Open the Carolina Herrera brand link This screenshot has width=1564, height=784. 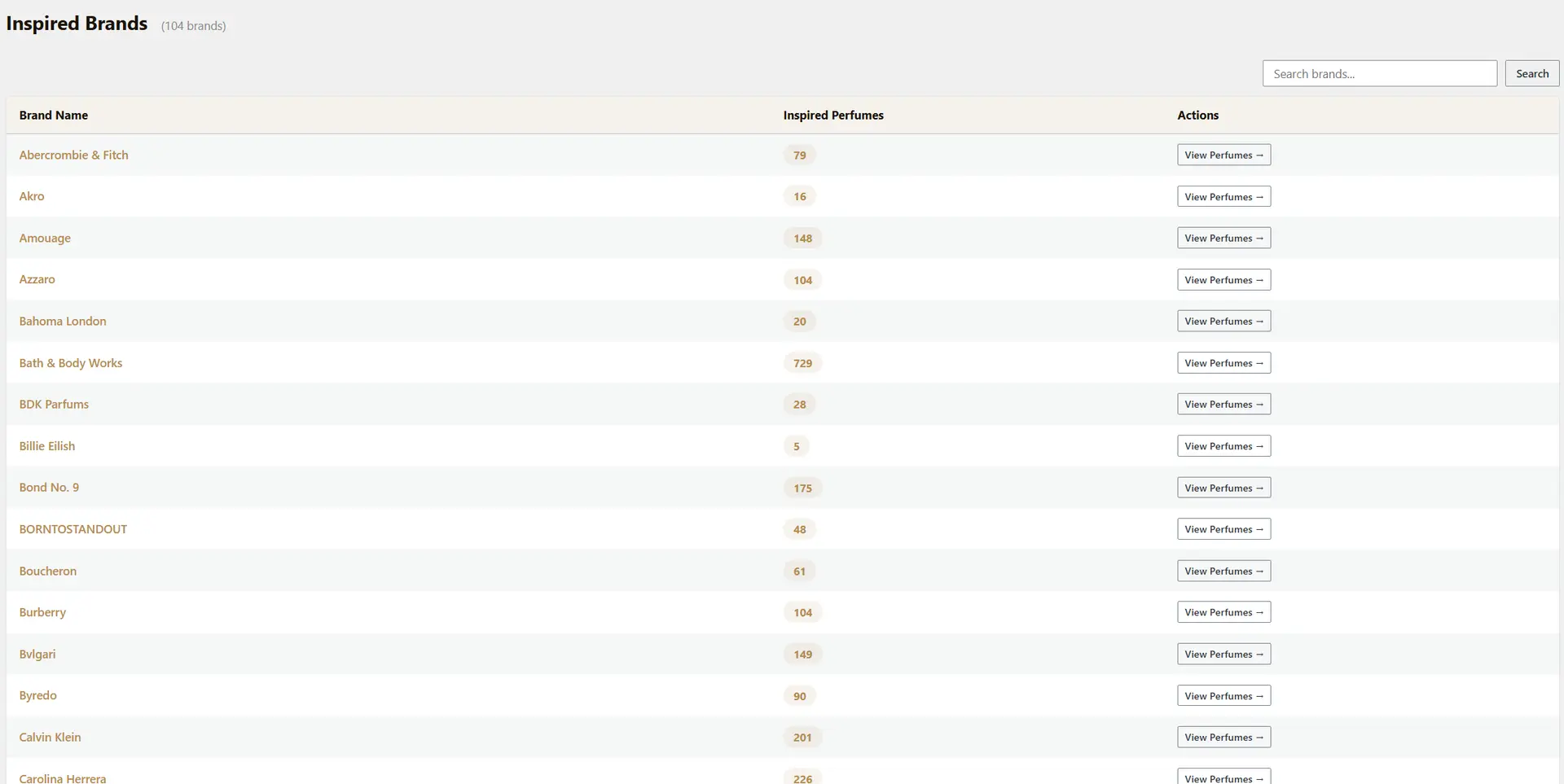tap(63, 778)
